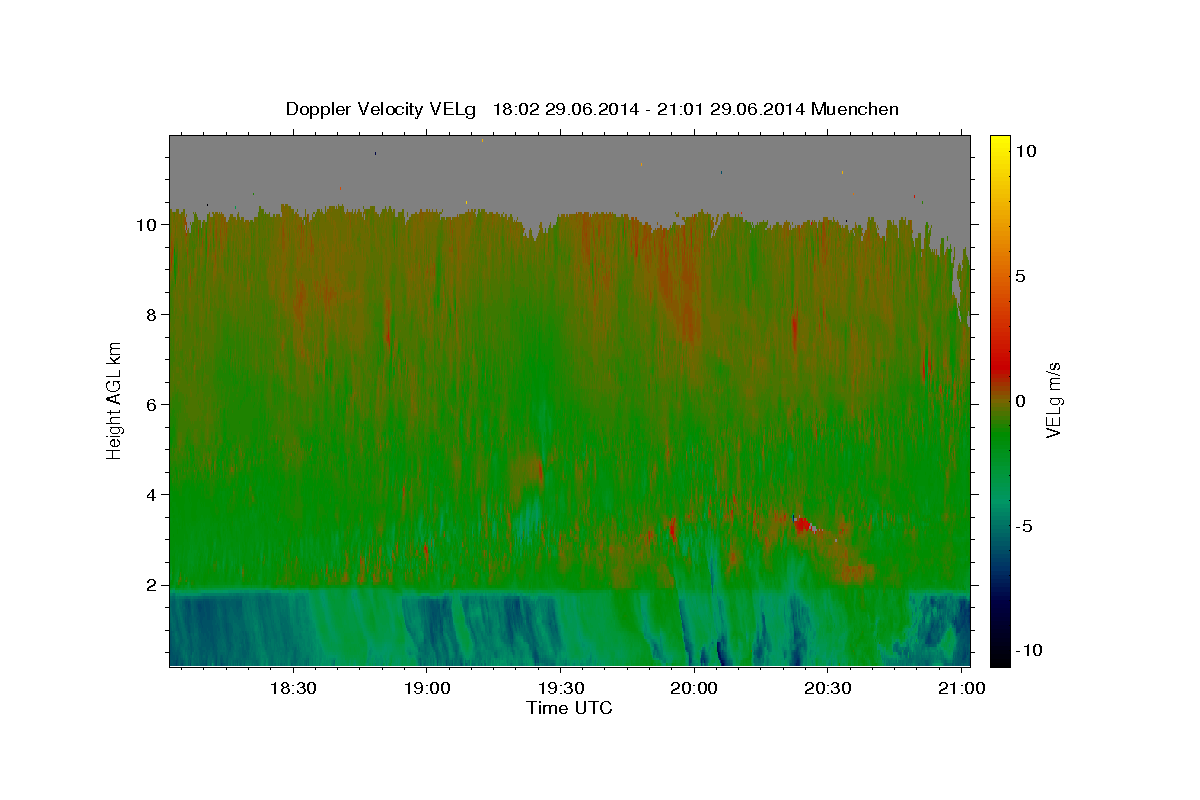Click the 18:30 time tick label

point(292,689)
